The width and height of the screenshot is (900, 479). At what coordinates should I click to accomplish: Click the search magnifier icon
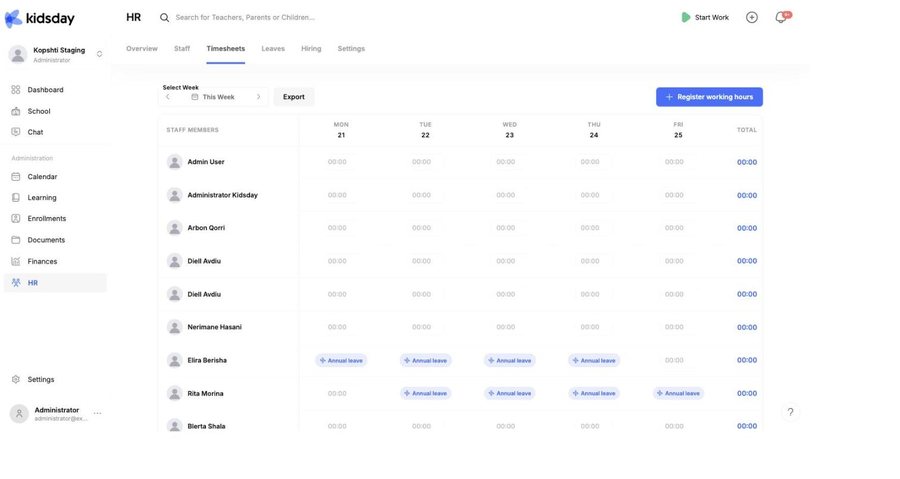coord(164,17)
